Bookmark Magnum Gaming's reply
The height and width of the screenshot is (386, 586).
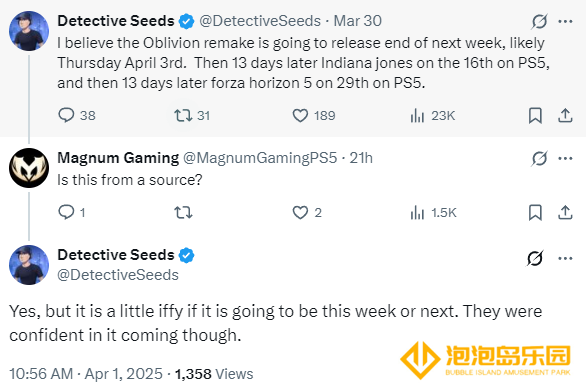click(535, 212)
